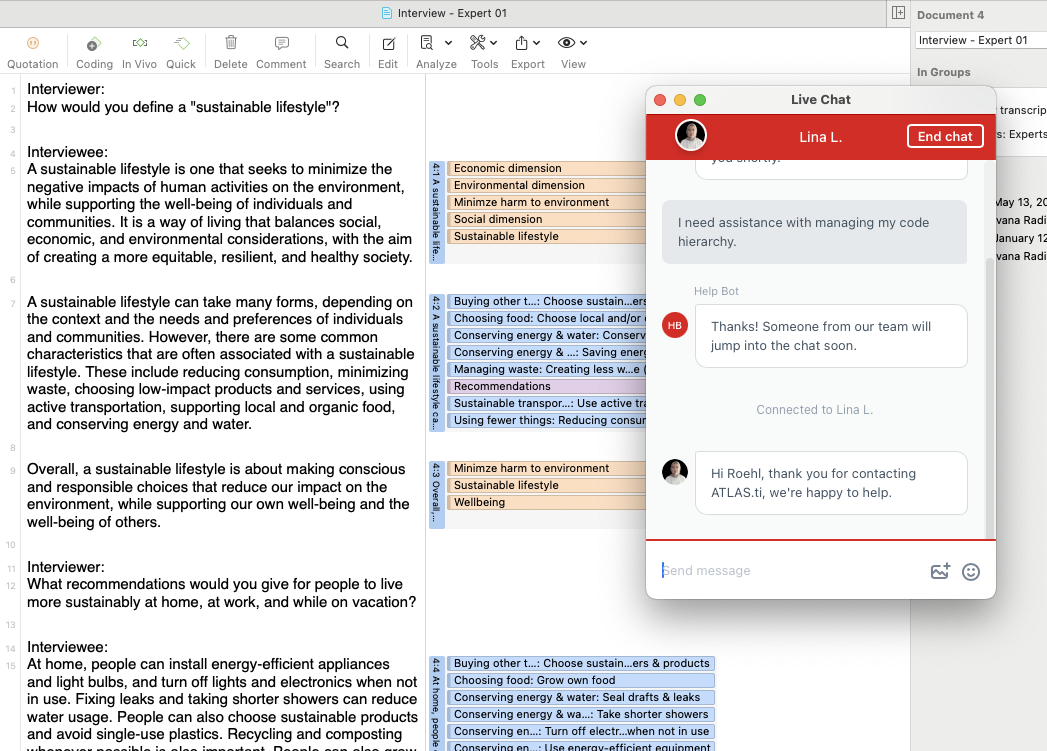Open the View options dropdown
1047x751 pixels.
pyautogui.click(x=573, y=44)
